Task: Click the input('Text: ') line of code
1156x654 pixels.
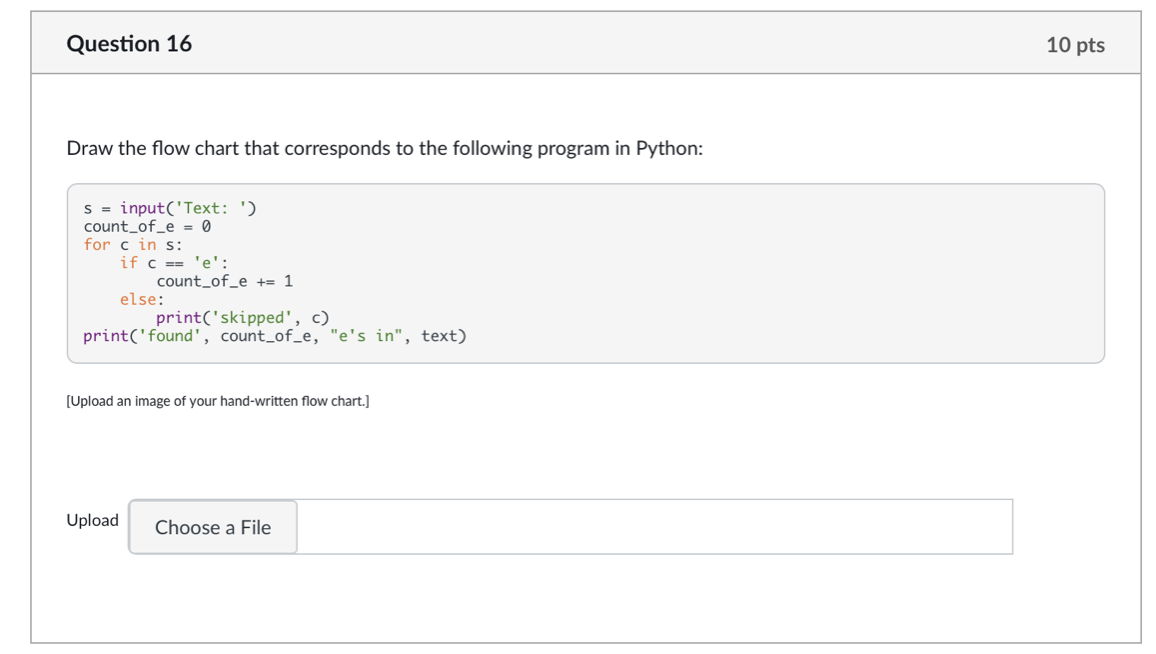Action: click(170, 207)
